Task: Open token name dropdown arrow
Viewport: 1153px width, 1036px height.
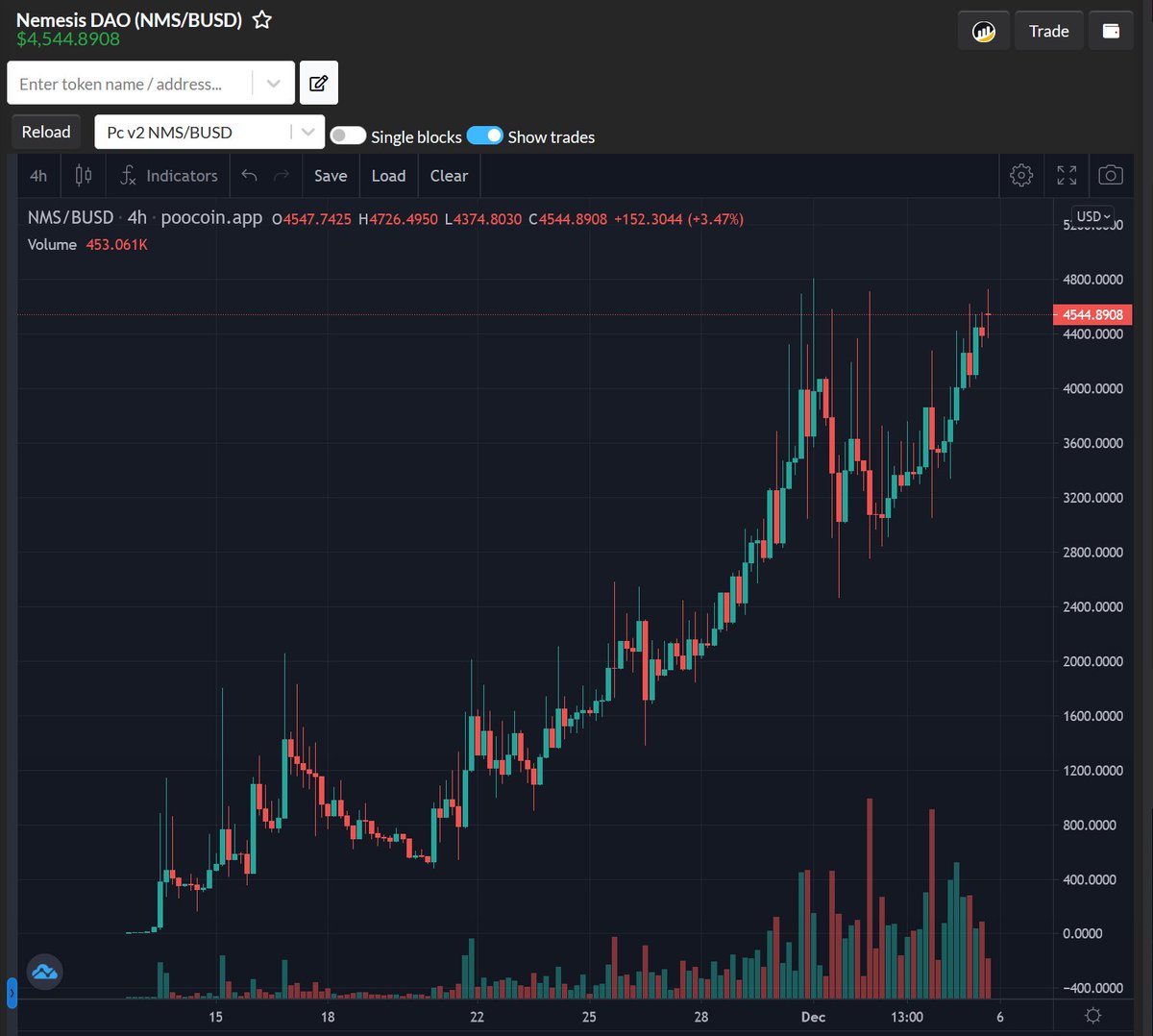Action: (274, 84)
